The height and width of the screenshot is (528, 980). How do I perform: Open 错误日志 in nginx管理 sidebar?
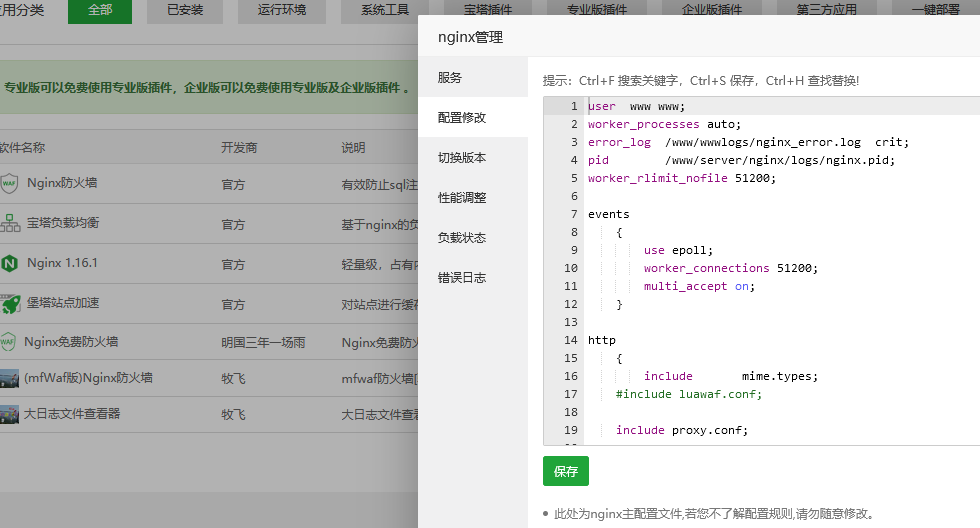(x=473, y=277)
